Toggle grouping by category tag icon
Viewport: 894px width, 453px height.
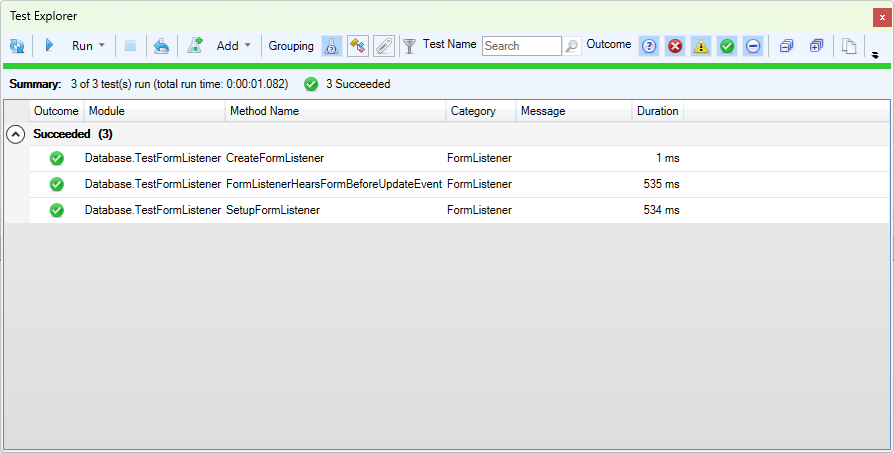pos(384,46)
